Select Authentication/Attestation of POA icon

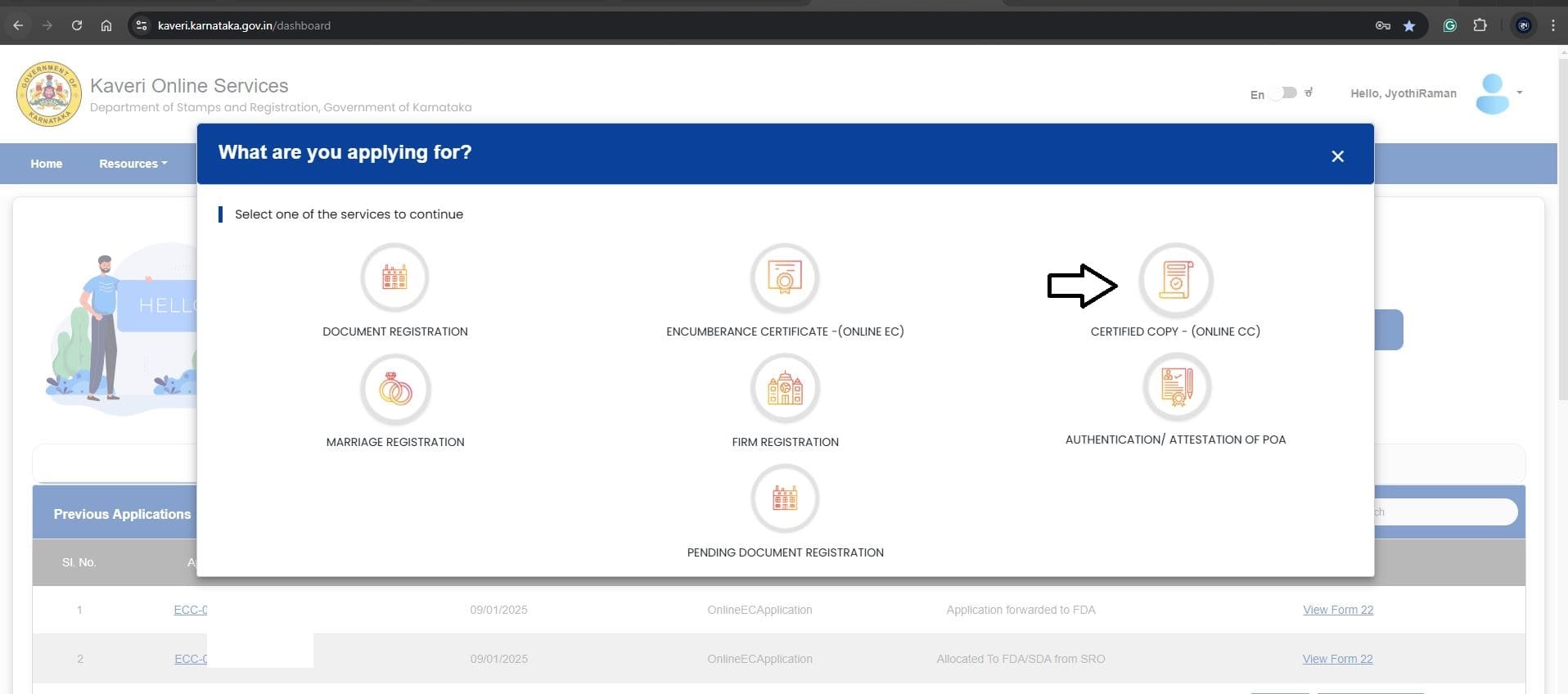(x=1176, y=386)
